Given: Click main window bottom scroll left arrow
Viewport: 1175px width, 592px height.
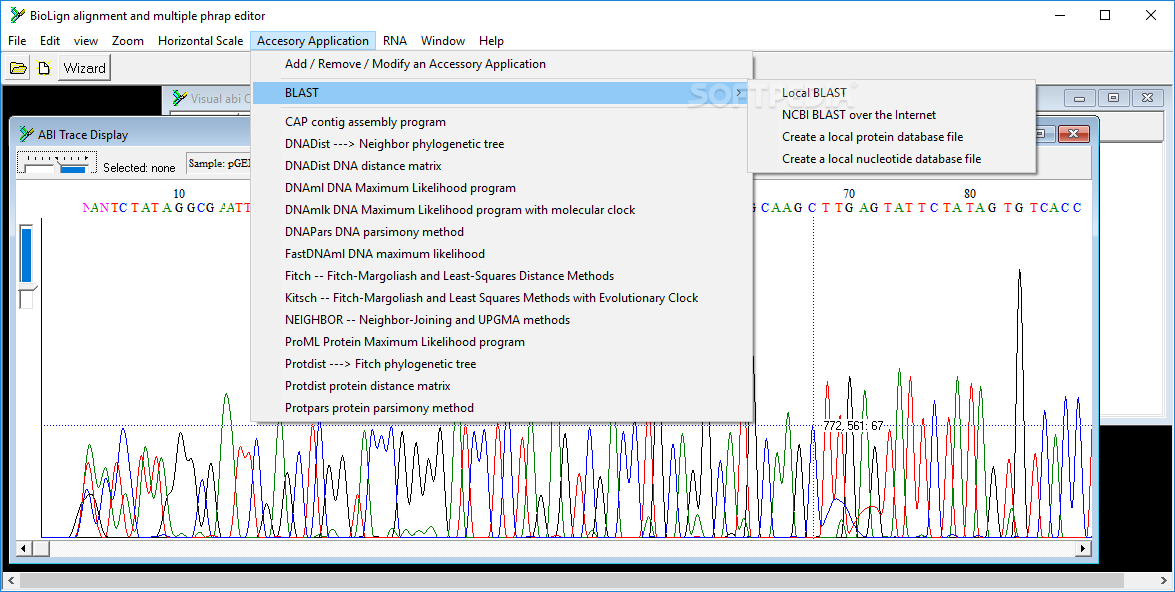Looking at the screenshot, I should coord(10,581).
